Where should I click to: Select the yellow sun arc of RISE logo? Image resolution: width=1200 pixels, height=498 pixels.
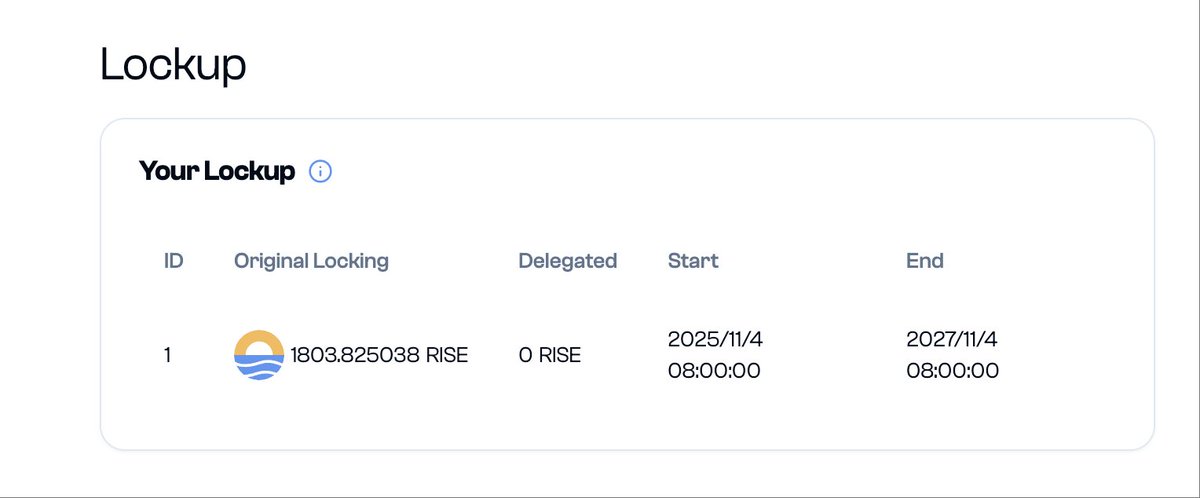(259, 342)
